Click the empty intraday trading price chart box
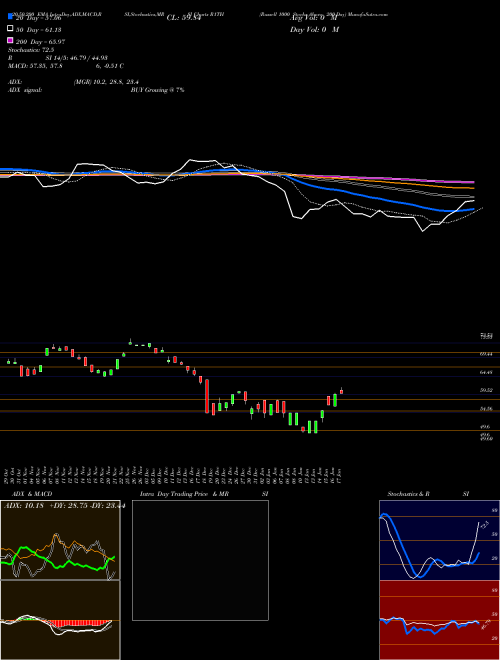The height and width of the screenshot is (660, 500). (x=200, y=560)
